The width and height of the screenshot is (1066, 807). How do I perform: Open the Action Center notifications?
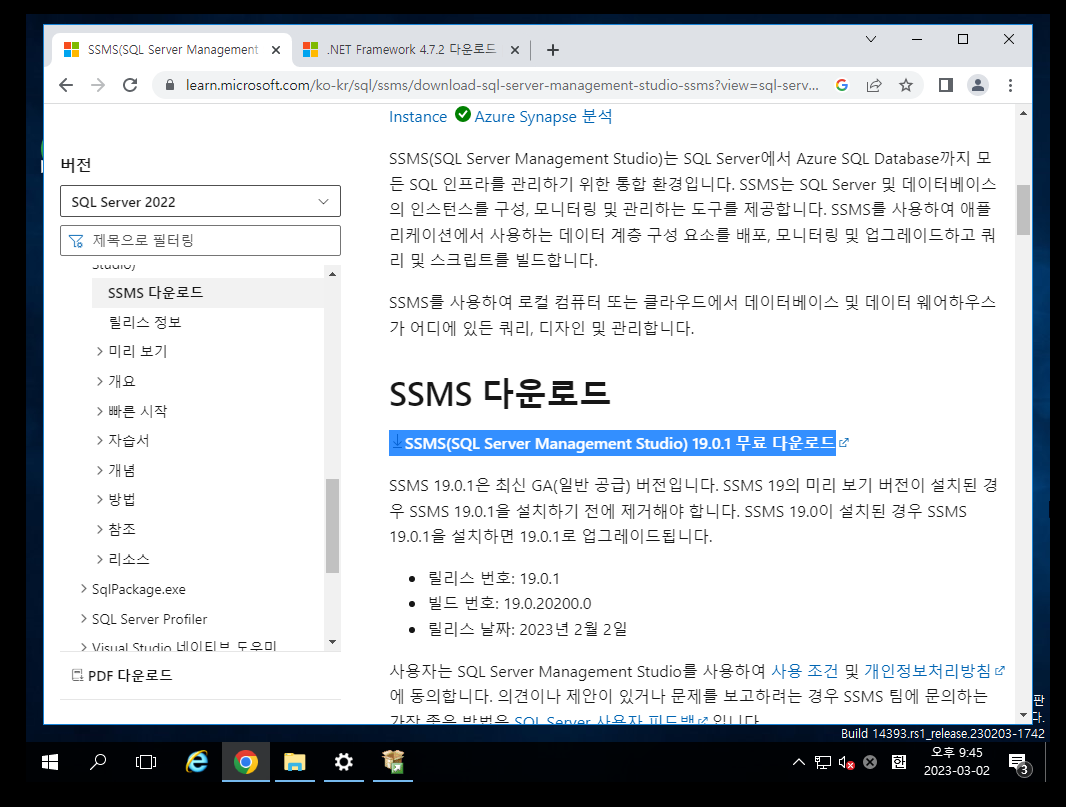point(1019,763)
